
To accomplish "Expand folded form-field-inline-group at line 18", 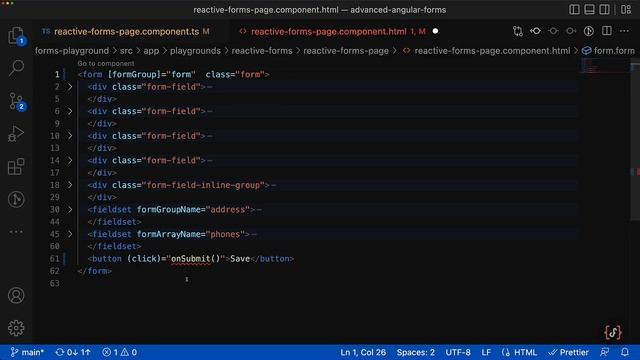I will coord(70,185).
